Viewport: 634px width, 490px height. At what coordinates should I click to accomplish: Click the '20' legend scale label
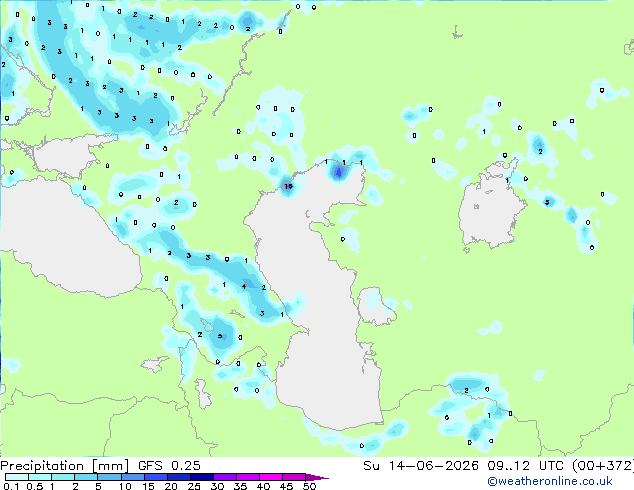pyautogui.click(x=171, y=486)
